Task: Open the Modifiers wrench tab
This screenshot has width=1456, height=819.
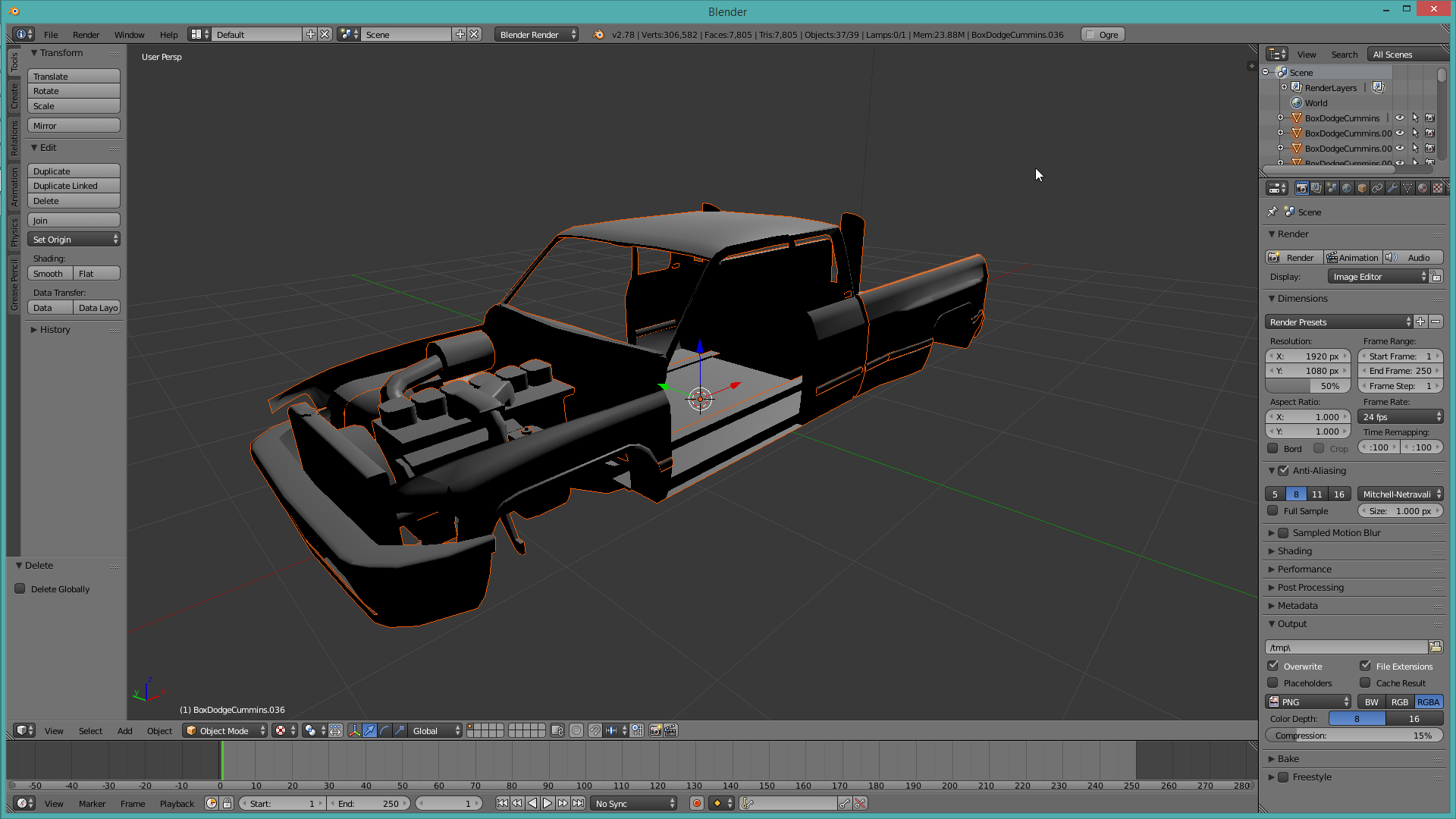Action: click(1392, 188)
